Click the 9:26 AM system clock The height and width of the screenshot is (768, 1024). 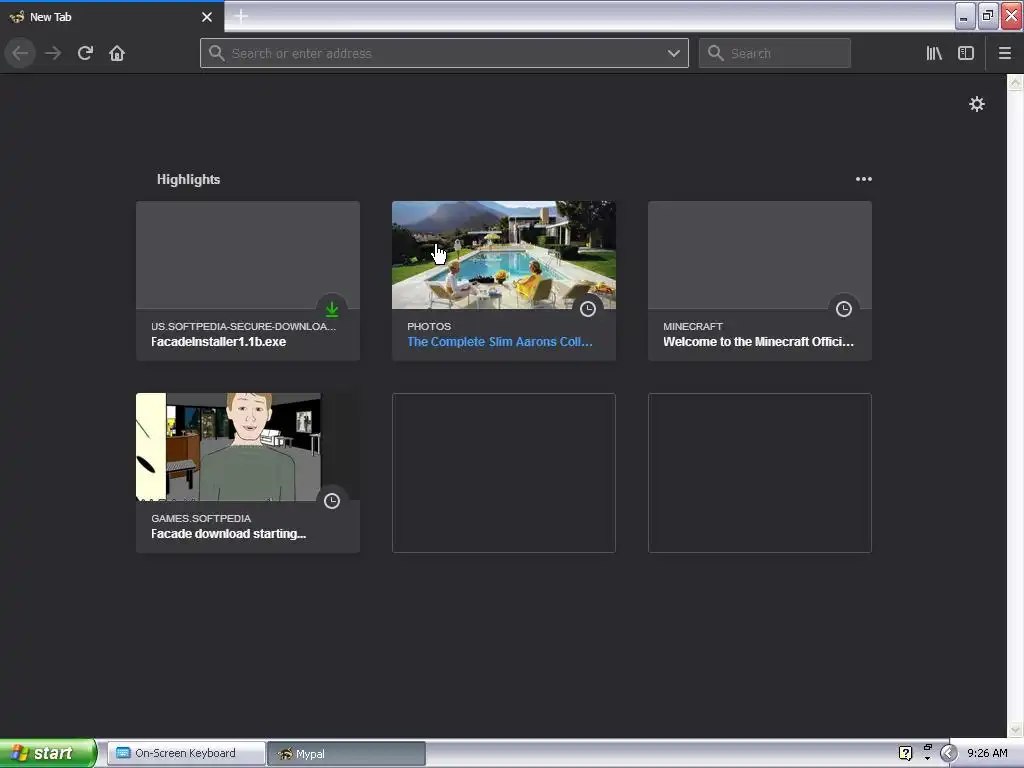pos(987,753)
